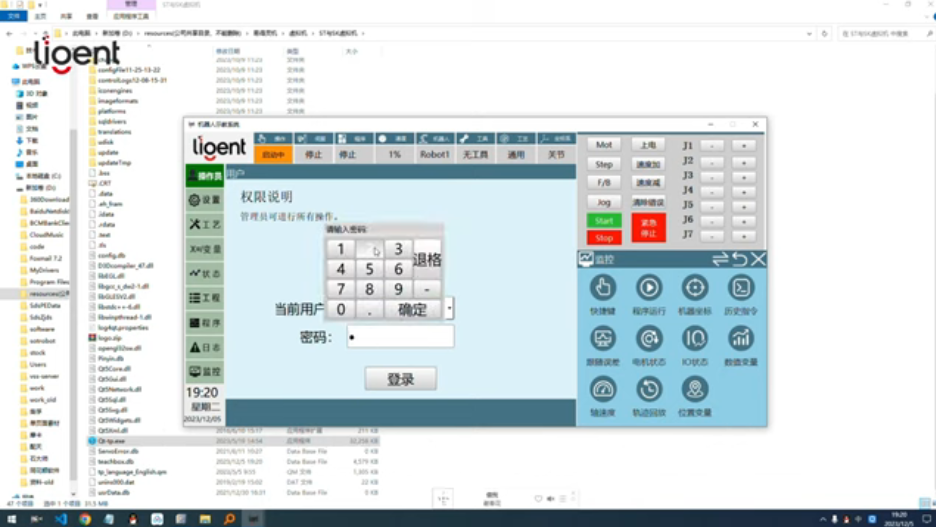Jog J1 in the plus direction
Viewport: 936px width, 527px height.
[744, 146]
